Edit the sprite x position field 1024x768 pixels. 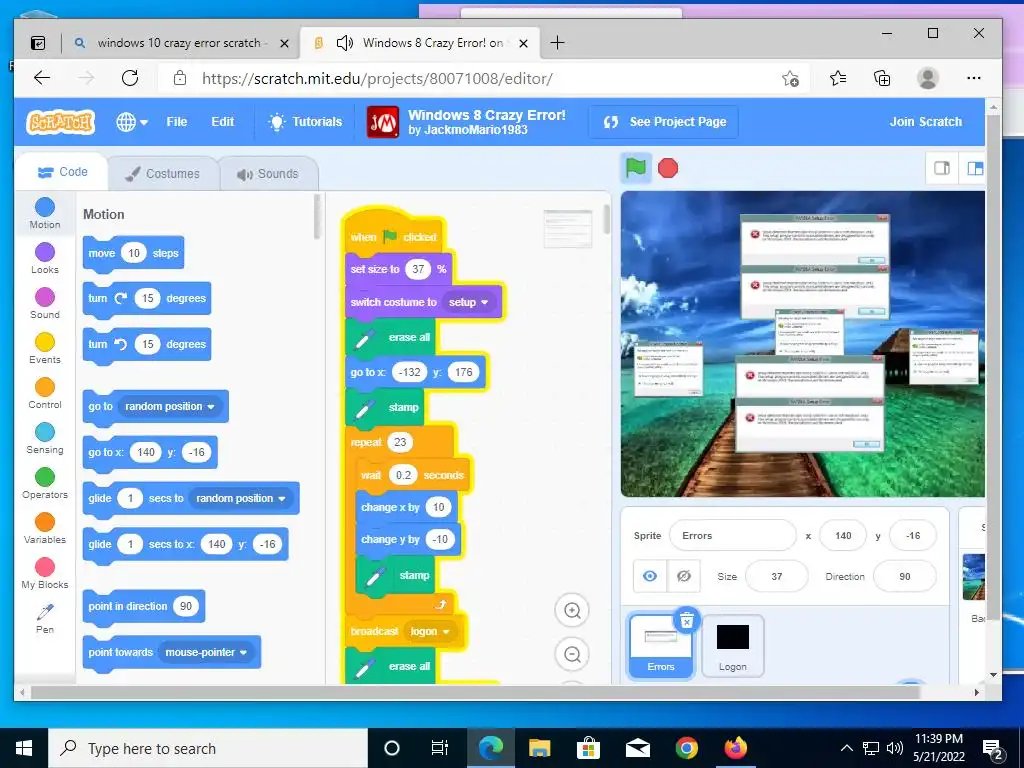pyautogui.click(x=842, y=536)
